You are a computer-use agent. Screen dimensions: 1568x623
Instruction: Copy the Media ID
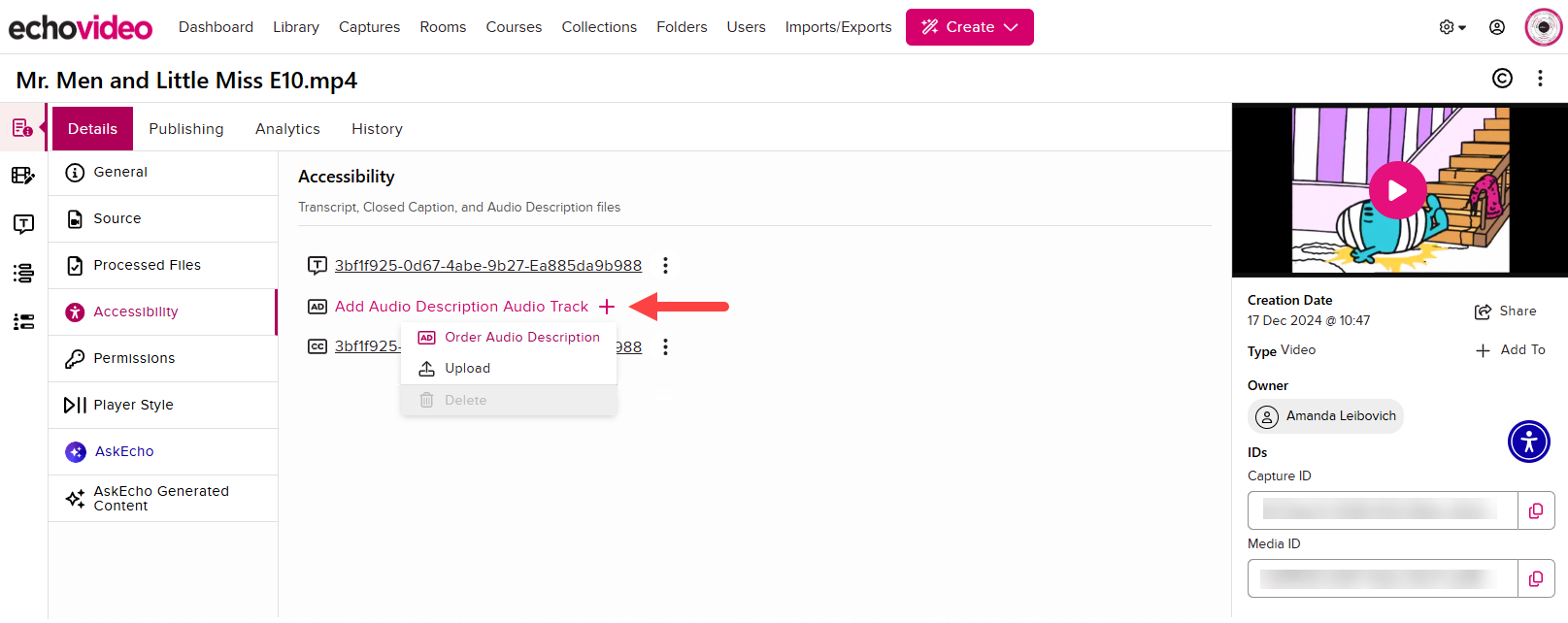click(1536, 578)
